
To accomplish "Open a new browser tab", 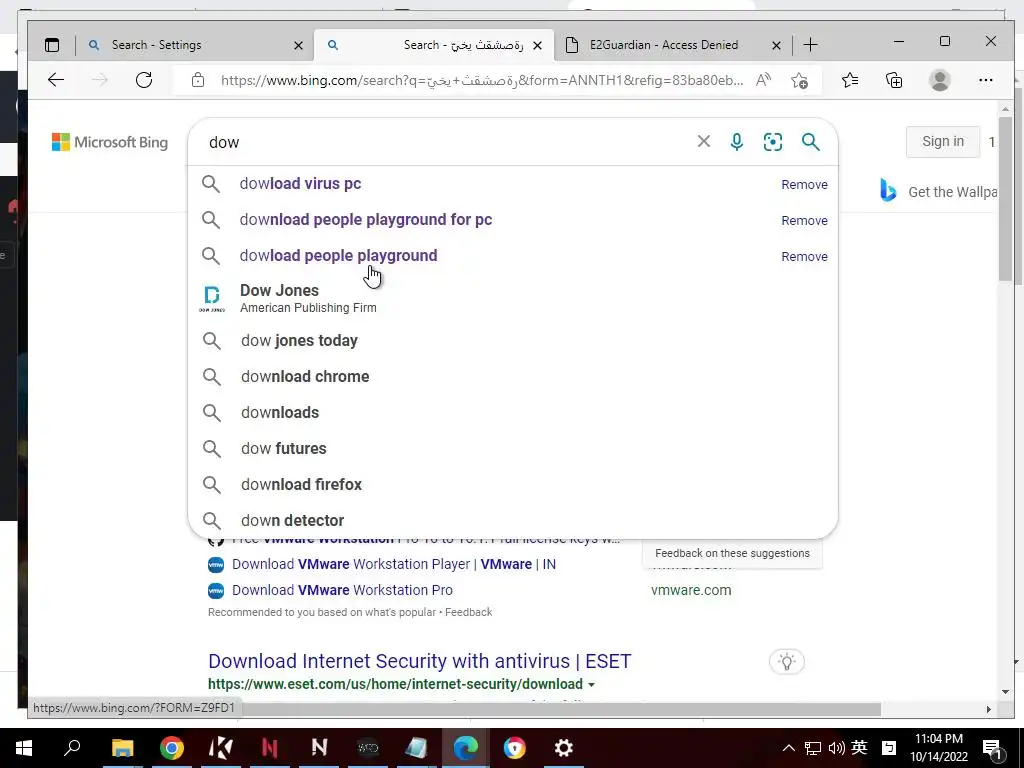I will coord(810,45).
